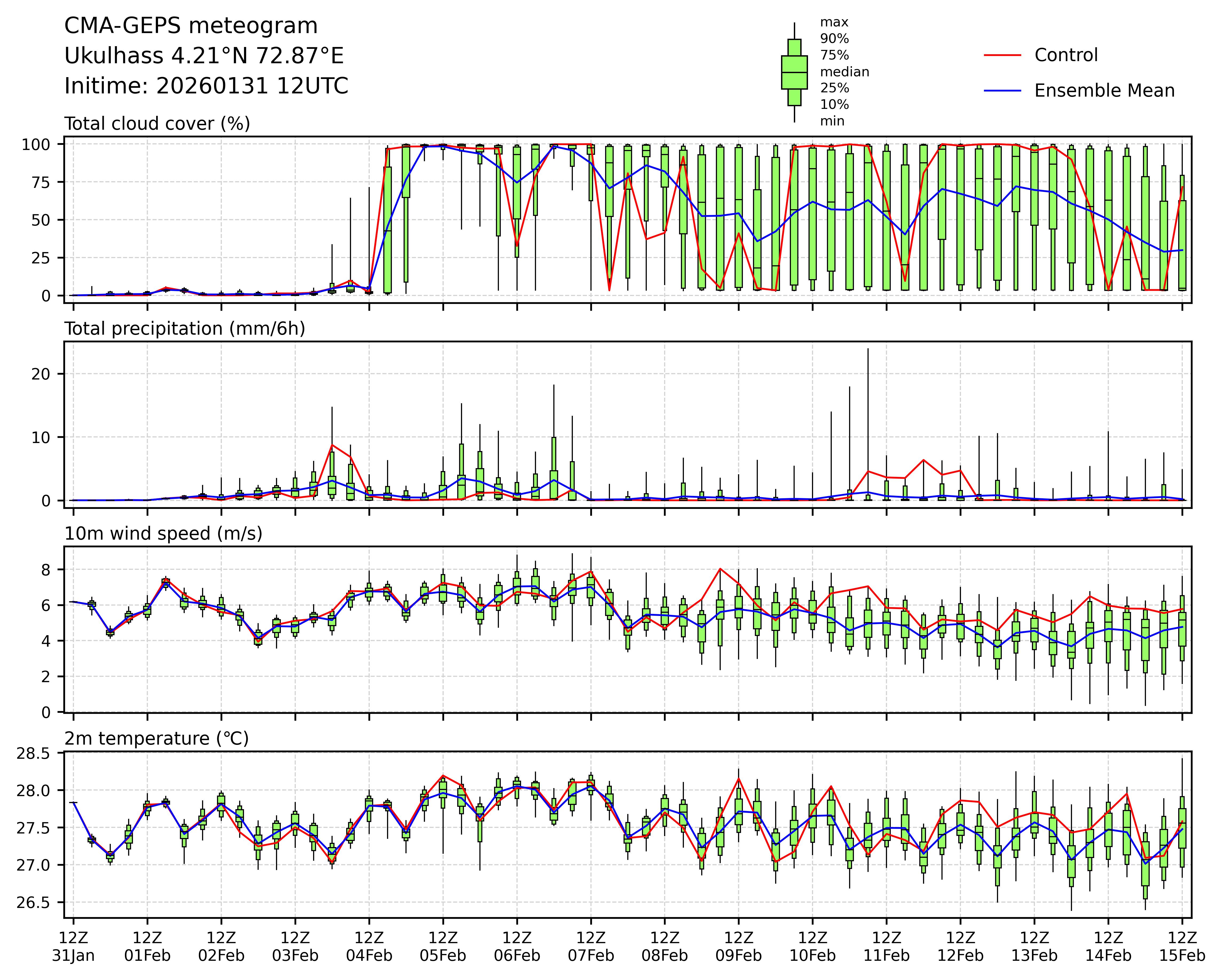This screenshot has height=980, width=1222.
Task: Click the 100 cloud cover axis tick label
Action: click(36, 145)
